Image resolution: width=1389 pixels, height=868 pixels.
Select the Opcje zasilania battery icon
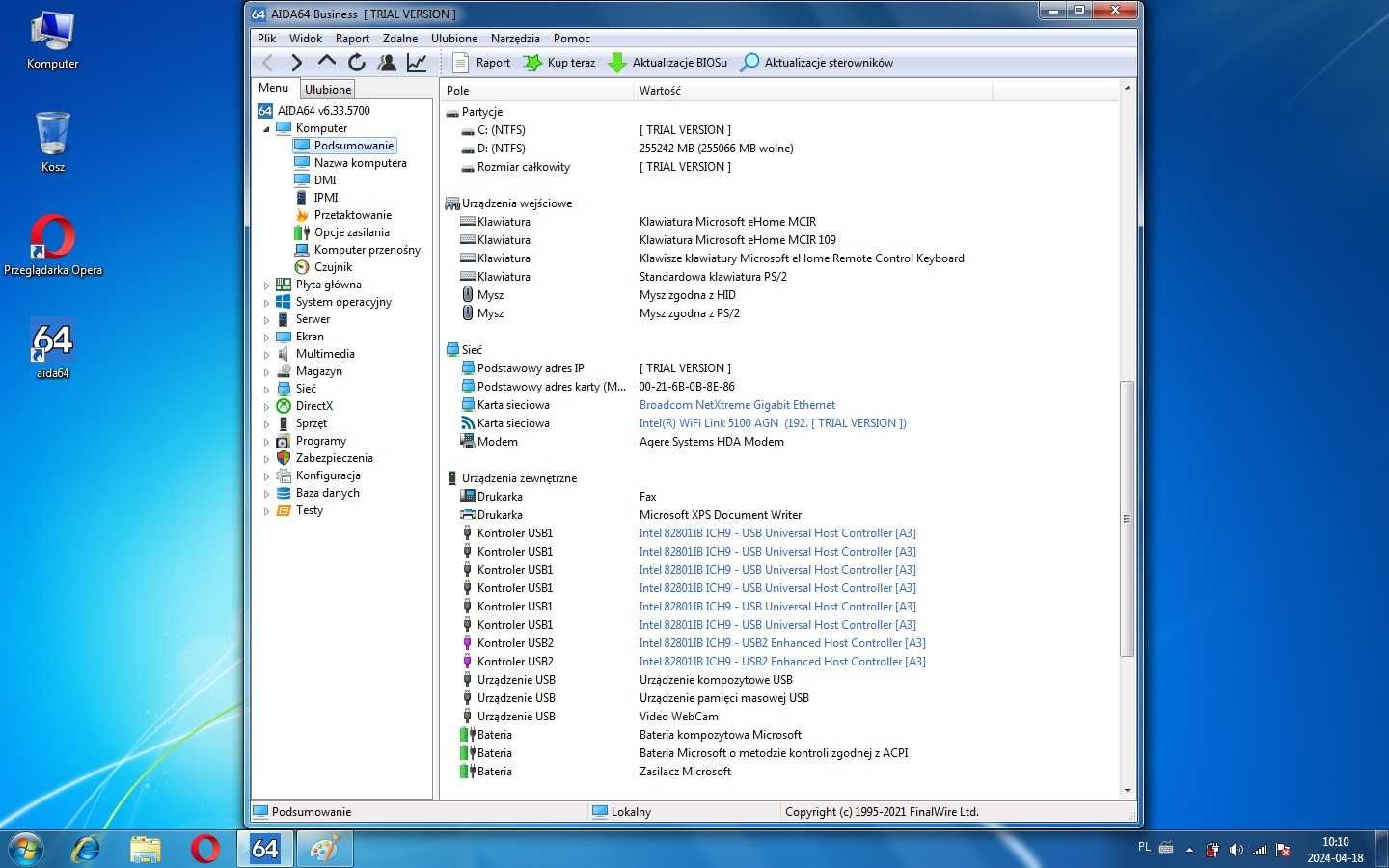click(x=302, y=232)
